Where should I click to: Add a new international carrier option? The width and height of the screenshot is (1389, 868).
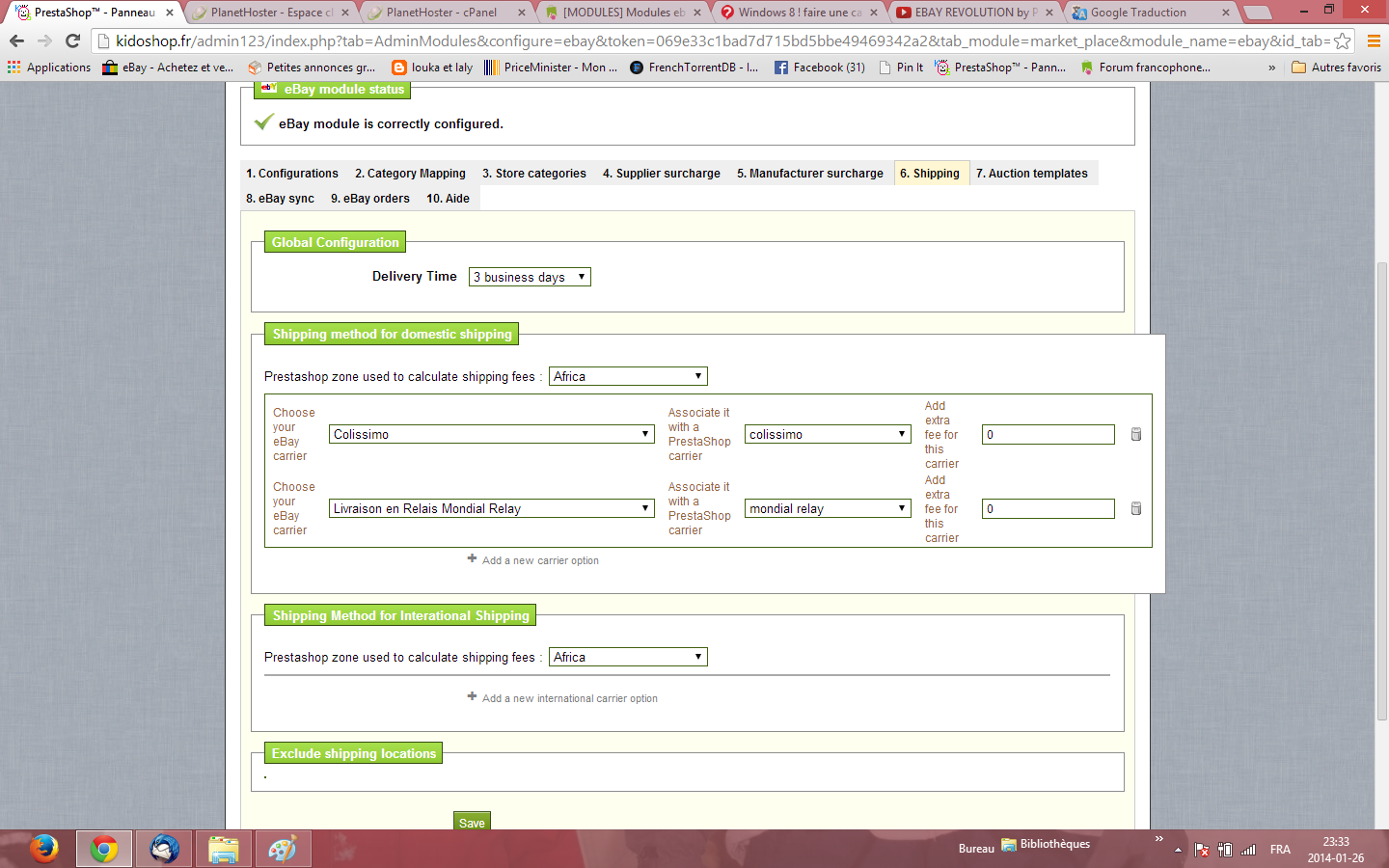point(562,697)
